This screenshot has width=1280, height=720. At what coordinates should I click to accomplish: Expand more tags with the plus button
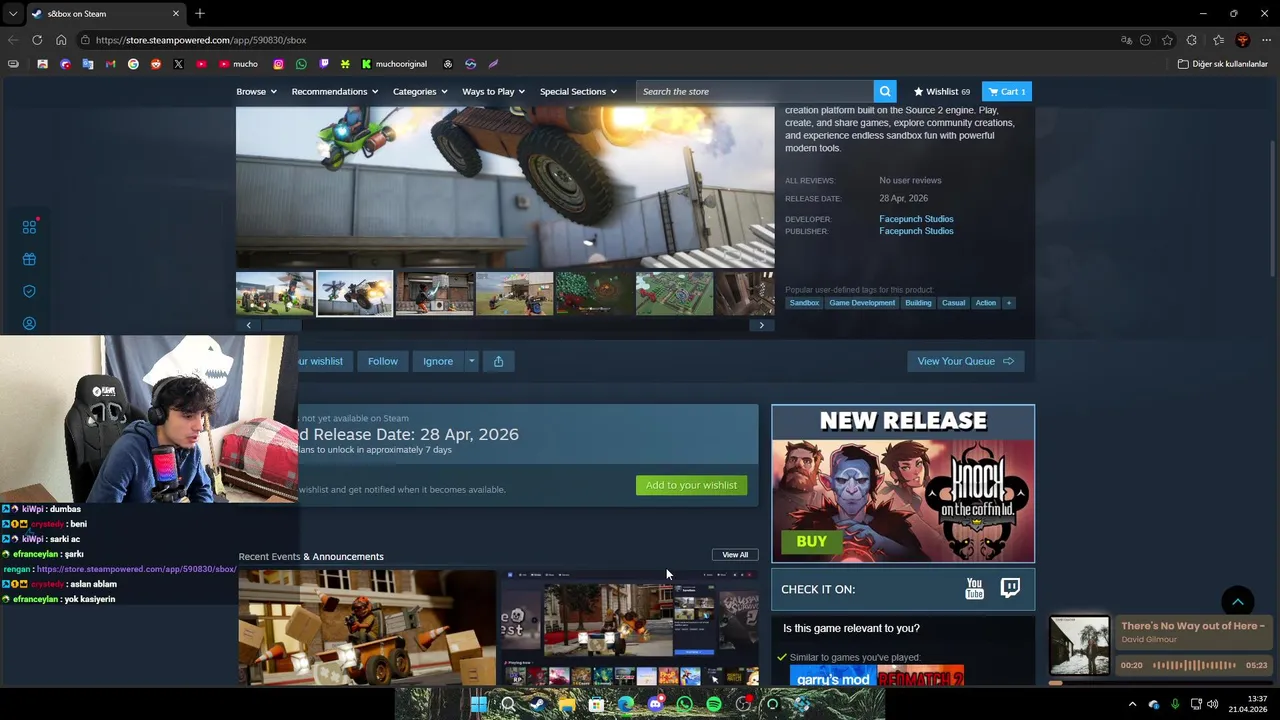coord(1008,303)
